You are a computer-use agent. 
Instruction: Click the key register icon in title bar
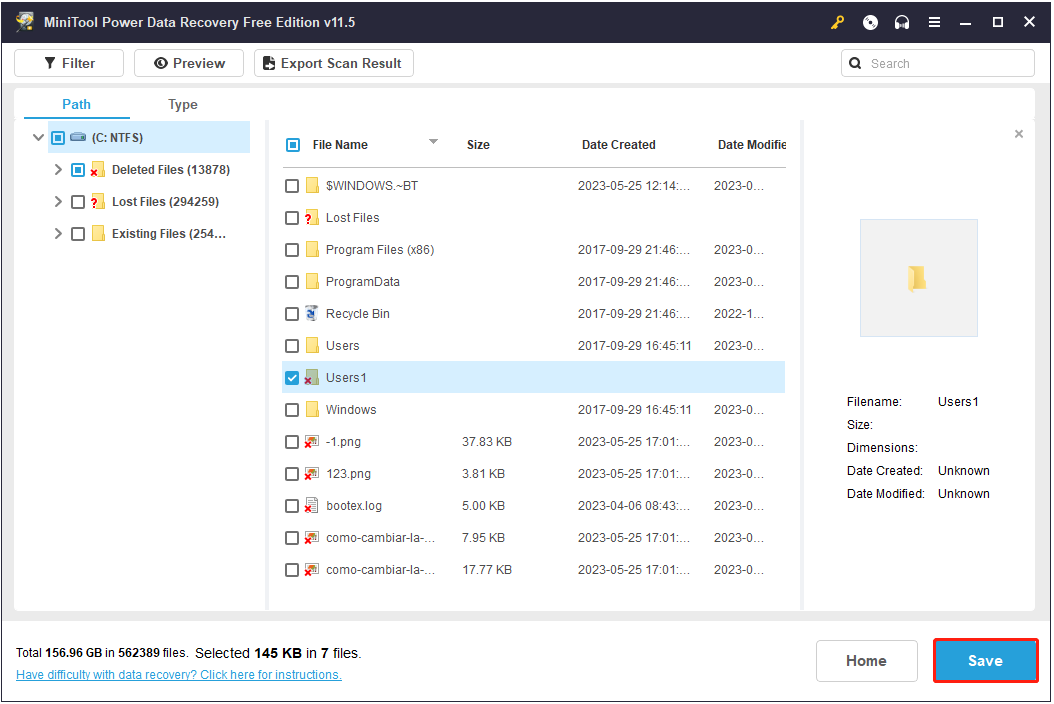pyautogui.click(x=838, y=22)
